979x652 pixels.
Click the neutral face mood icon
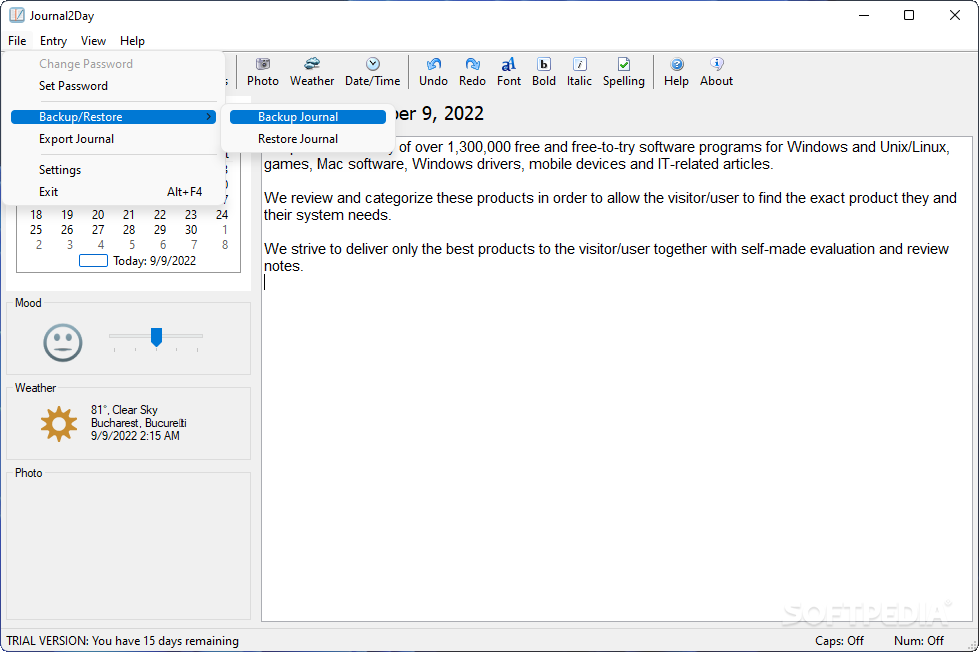tap(62, 342)
